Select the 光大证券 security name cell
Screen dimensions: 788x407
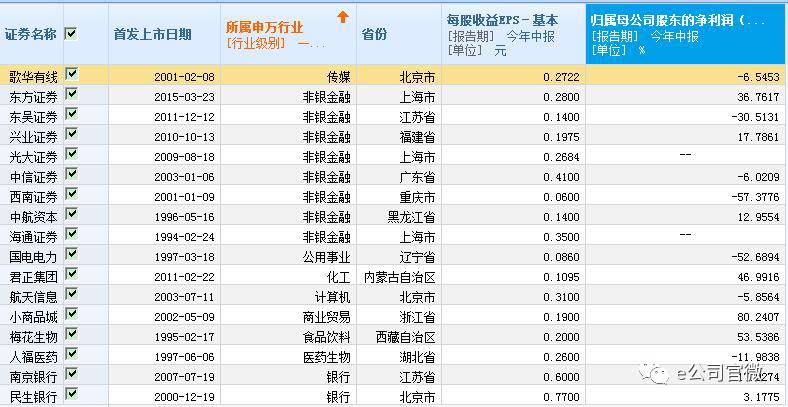pyautogui.click(x=32, y=157)
